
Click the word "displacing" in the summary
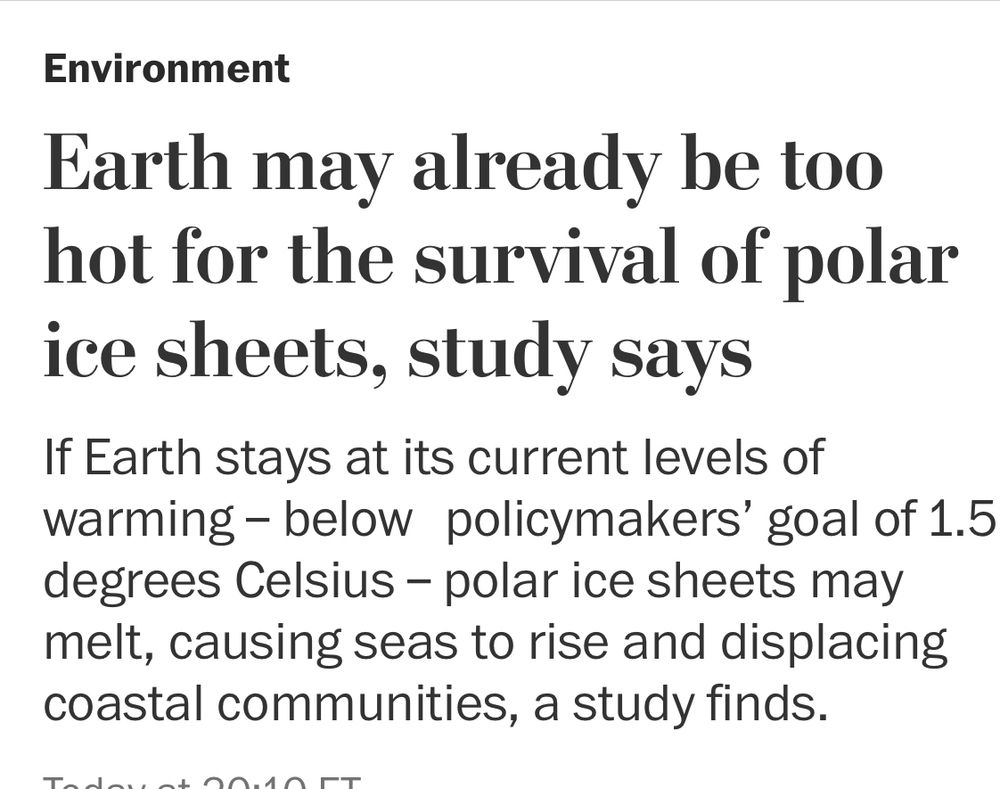(x=834, y=645)
